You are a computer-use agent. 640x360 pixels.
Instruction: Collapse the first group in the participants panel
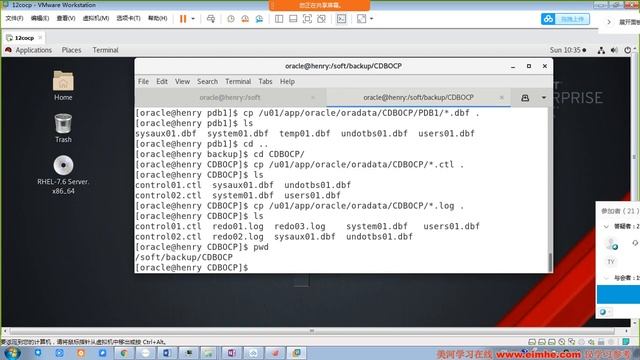(x=606, y=226)
